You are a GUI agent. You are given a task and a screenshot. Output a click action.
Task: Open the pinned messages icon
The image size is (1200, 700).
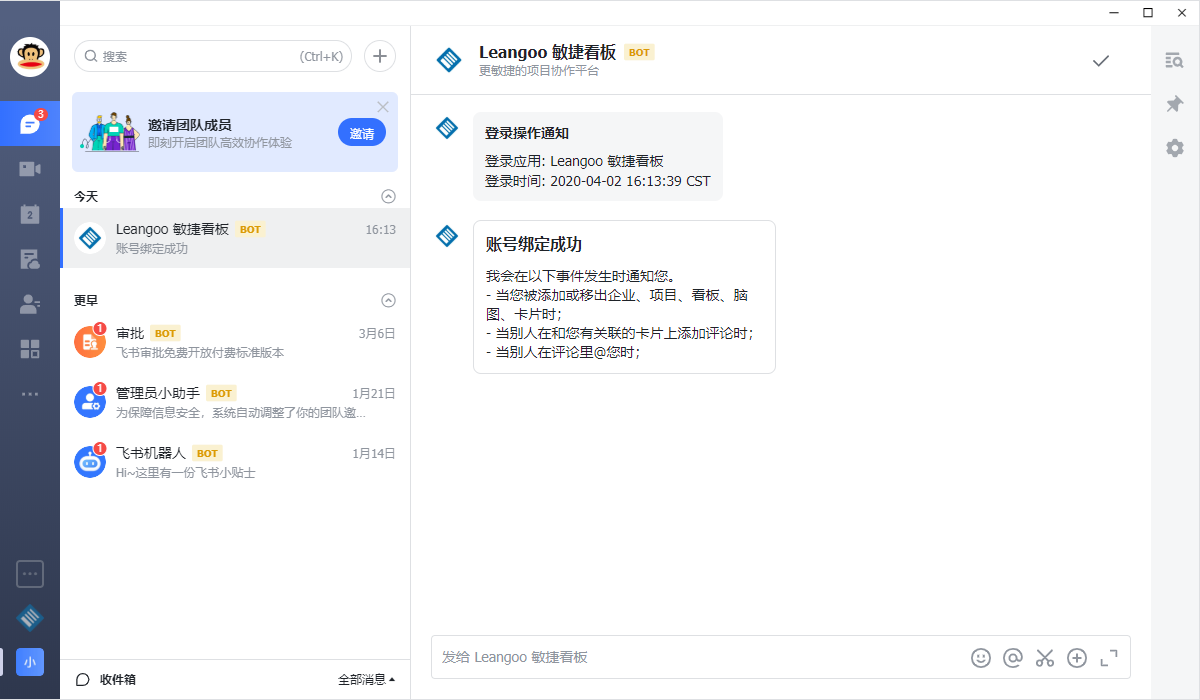tap(1175, 104)
